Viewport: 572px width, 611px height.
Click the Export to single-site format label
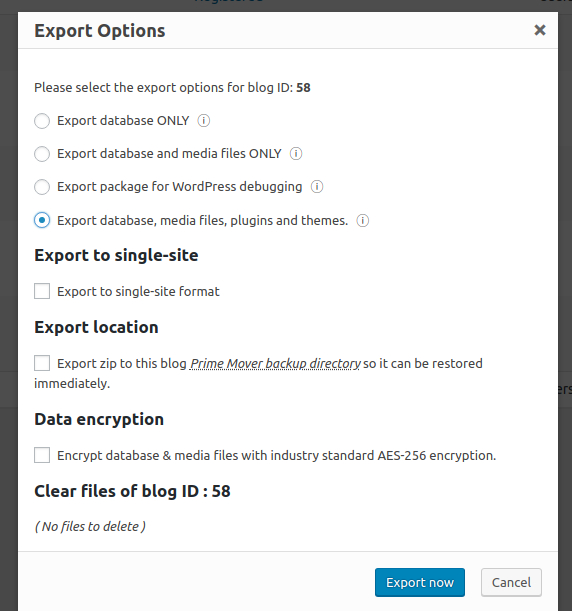coord(138,291)
